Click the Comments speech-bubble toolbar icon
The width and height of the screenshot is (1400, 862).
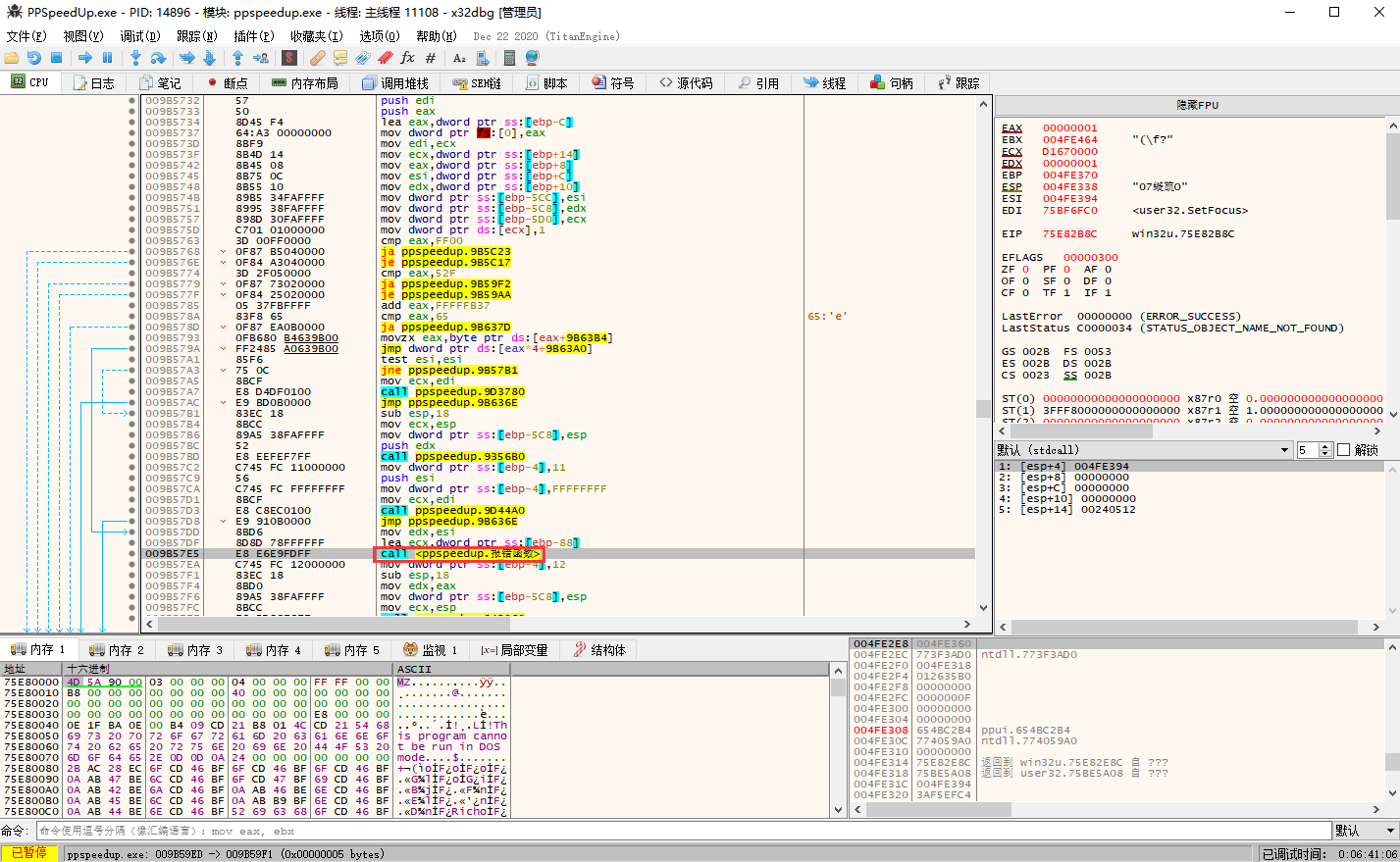pyautogui.click(x=340, y=58)
